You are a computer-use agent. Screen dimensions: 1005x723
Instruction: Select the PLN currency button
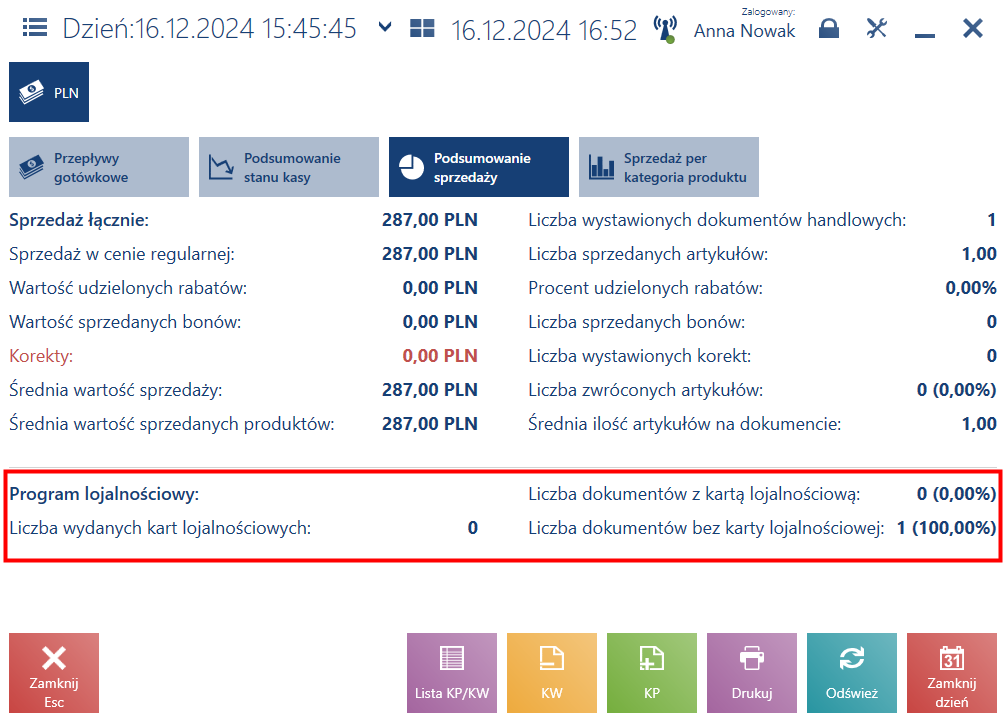pyautogui.click(x=49, y=92)
